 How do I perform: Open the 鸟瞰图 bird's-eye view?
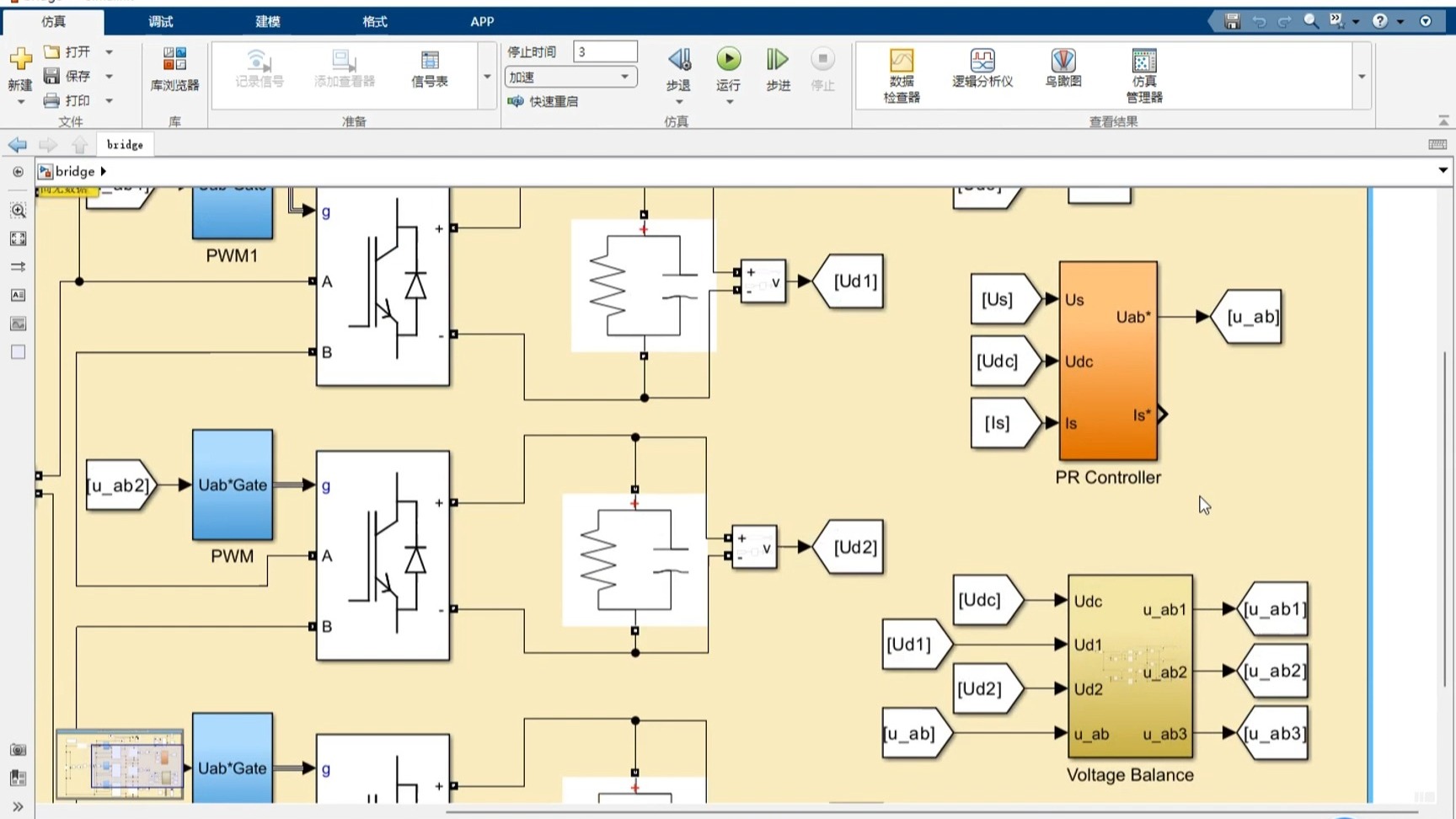pyautogui.click(x=1063, y=72)
